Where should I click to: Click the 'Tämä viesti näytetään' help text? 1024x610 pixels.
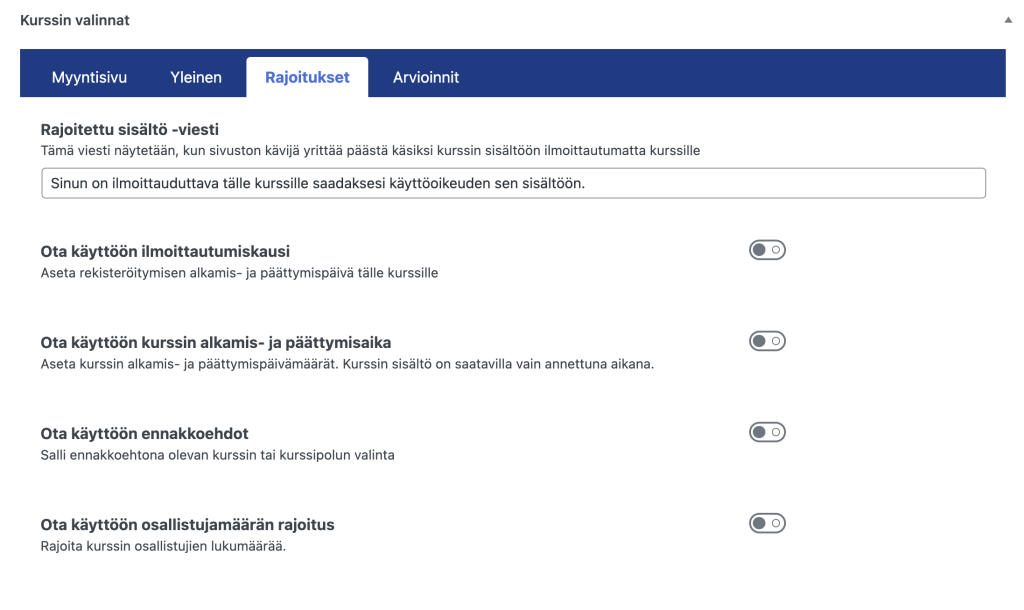[x=369, y=151]
